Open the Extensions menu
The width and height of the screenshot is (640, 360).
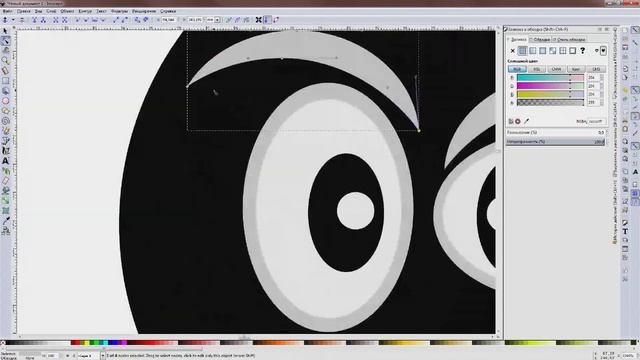[x=144, y=11]
